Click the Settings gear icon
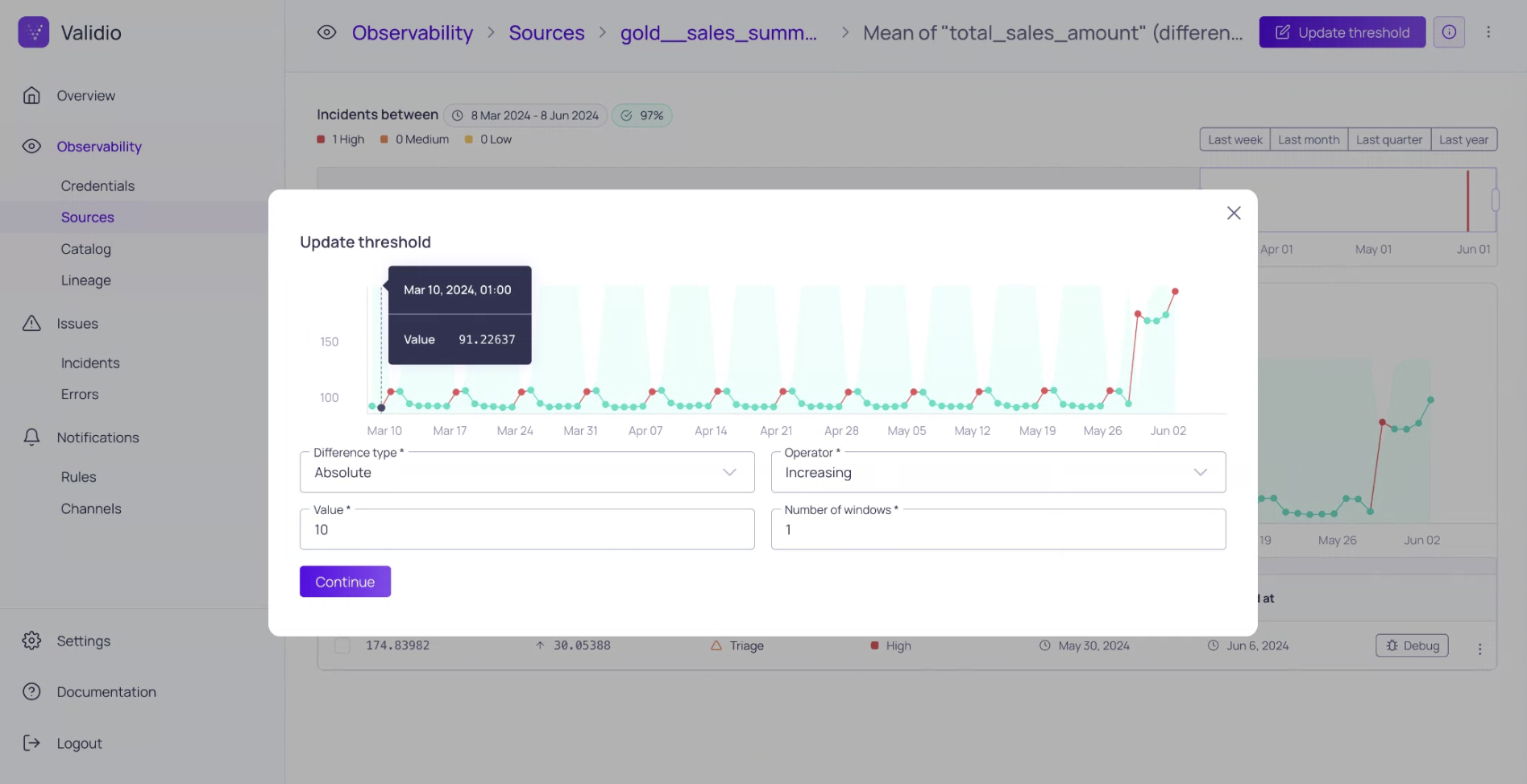The width and height of the screenshot is (1527, 784). (31, 641)
